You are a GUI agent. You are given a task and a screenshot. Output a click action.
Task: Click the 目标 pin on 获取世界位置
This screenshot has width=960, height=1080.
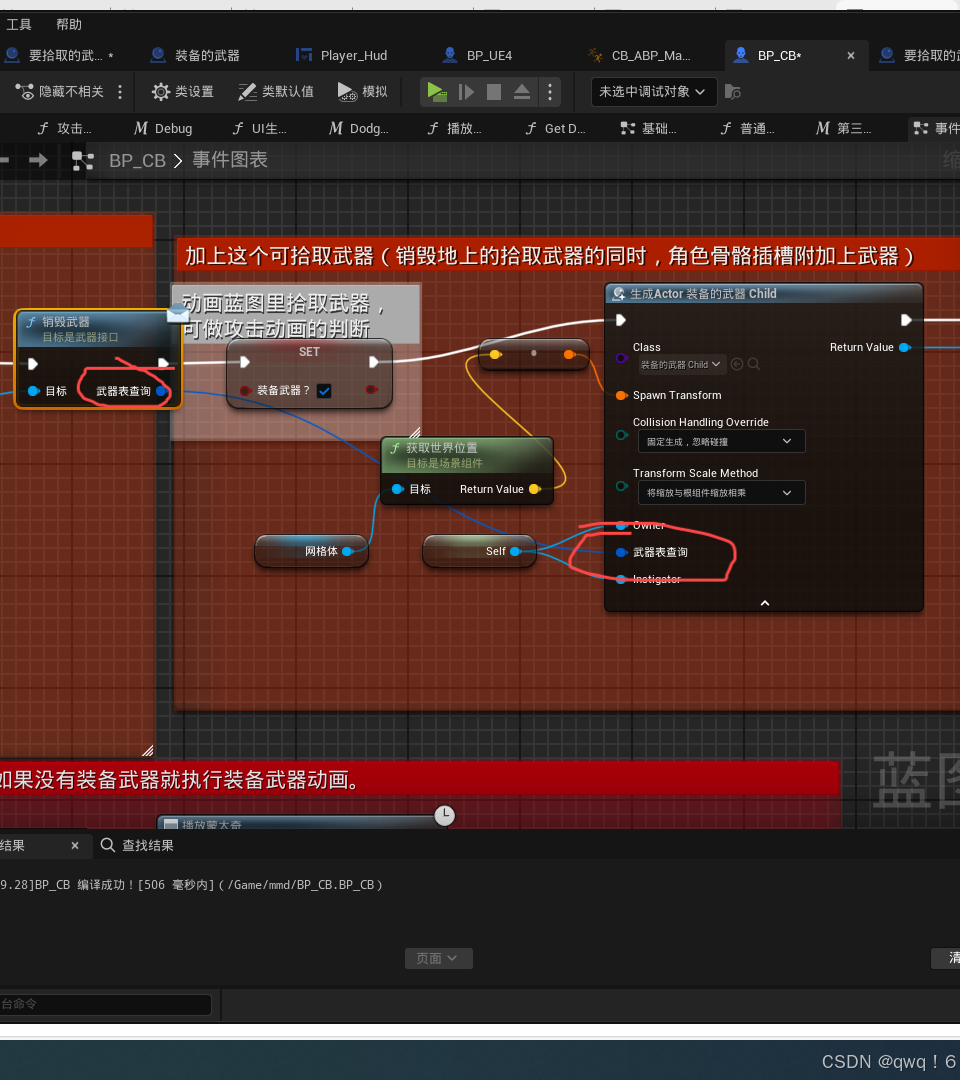pos(397,489)
